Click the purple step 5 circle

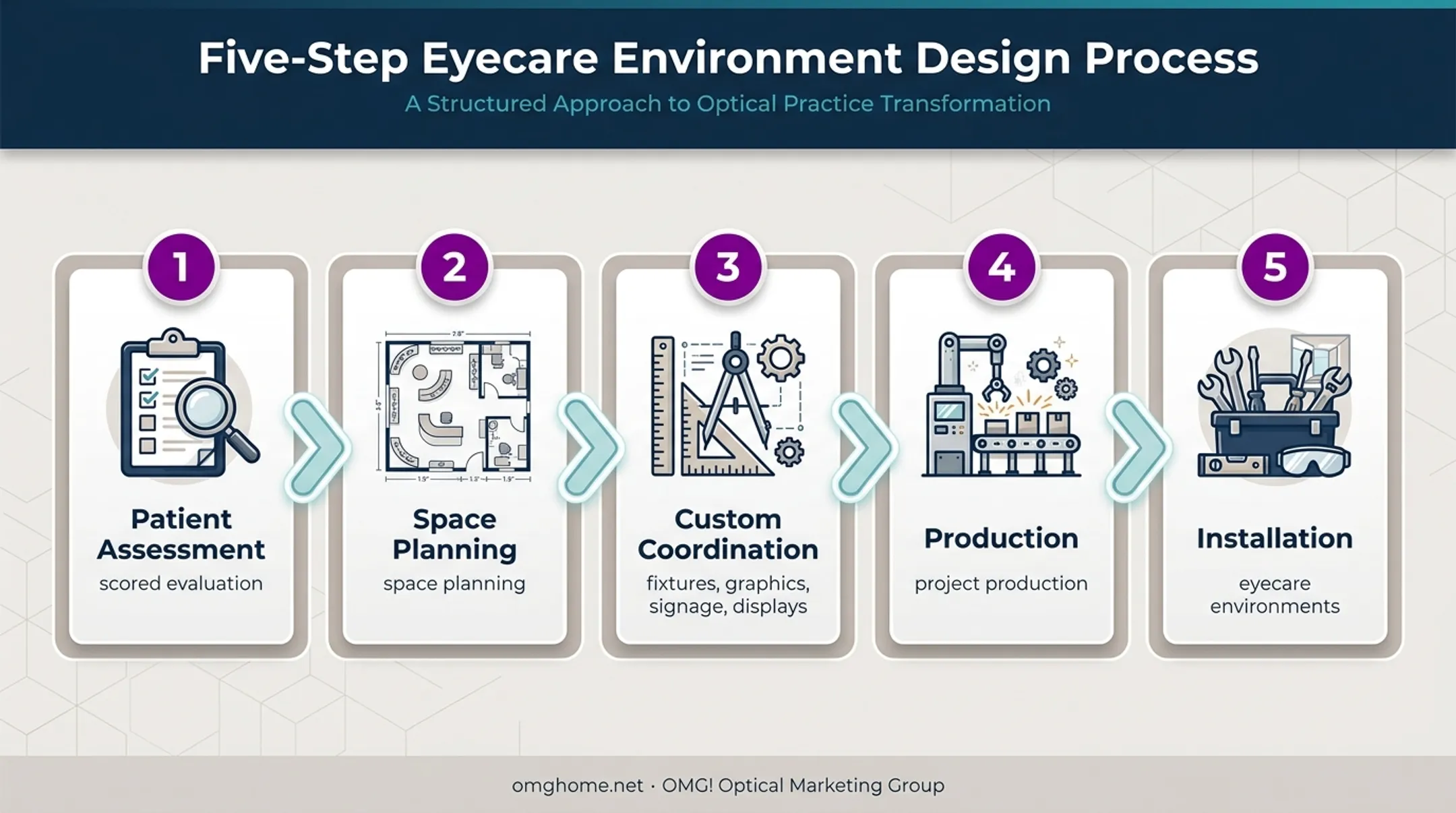[x=1275, y=267]
